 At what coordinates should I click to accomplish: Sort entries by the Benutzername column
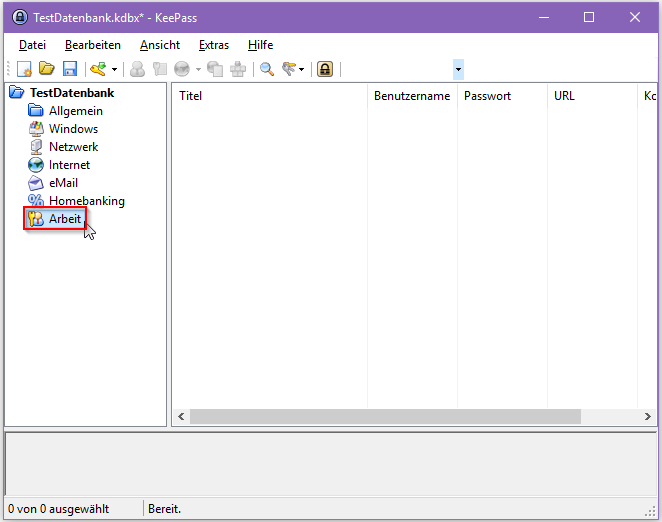coord(412,96)
